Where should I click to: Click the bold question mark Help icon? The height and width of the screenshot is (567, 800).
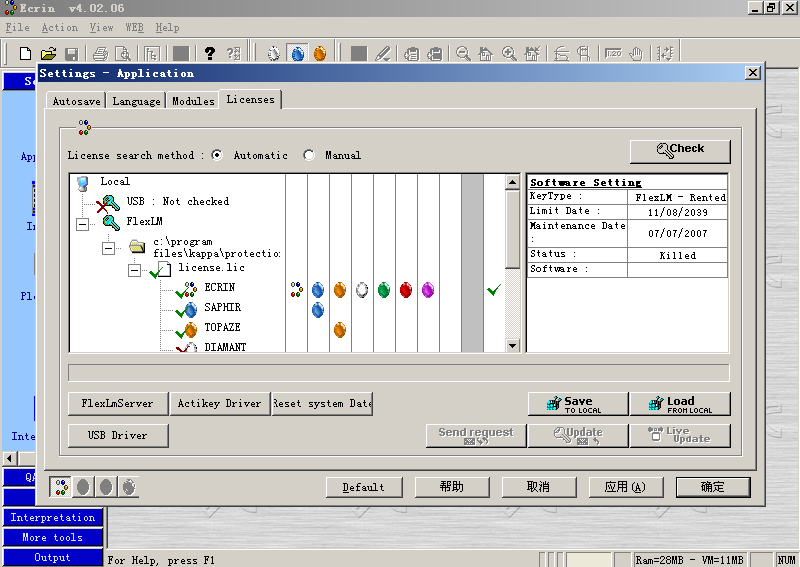click(209, 53)
